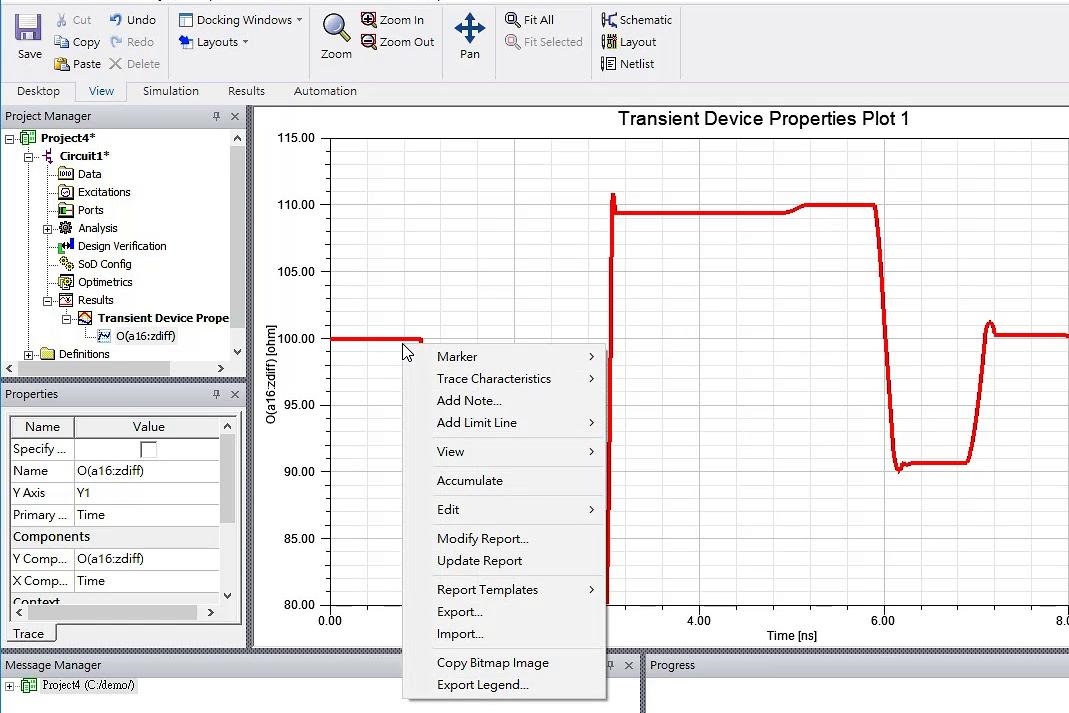Close the Properties panel

point(235,395)
